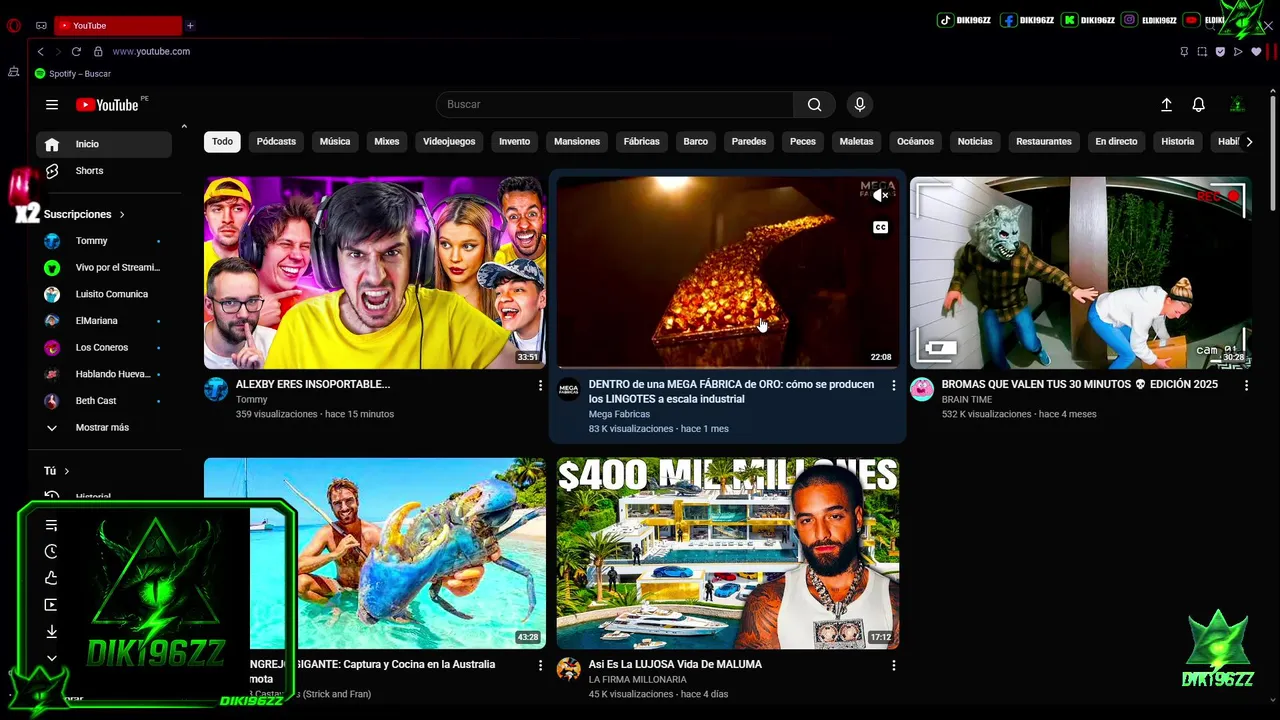This screenshot has width=1280, height=720.
Task: Open DENTRO de una MEGA FÁBRICA title
Action: pyautogui.click(x=731, y=392)
